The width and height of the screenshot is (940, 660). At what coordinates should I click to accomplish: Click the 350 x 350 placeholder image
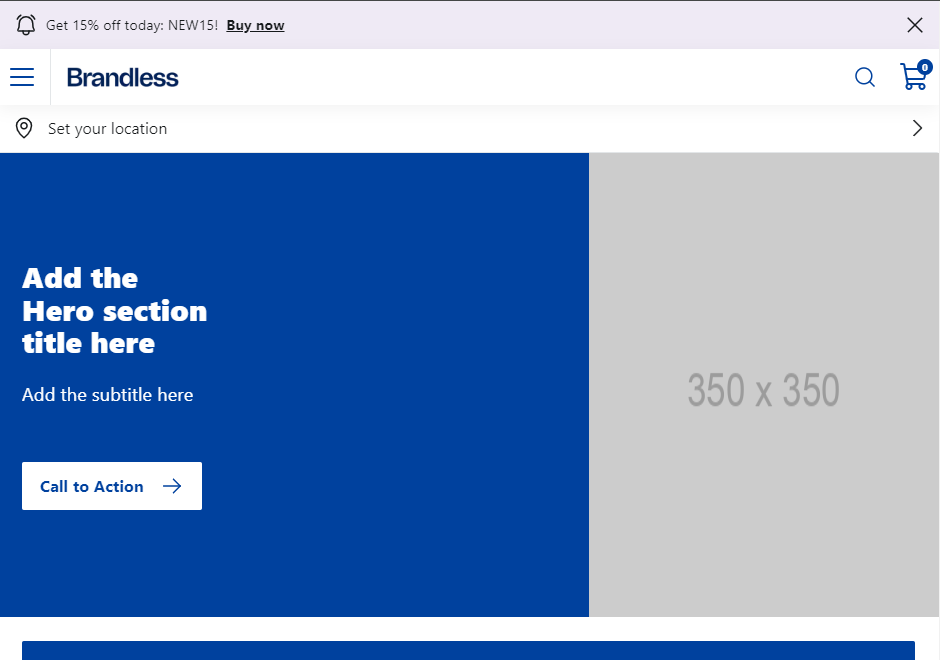click(x=764, y=385)
